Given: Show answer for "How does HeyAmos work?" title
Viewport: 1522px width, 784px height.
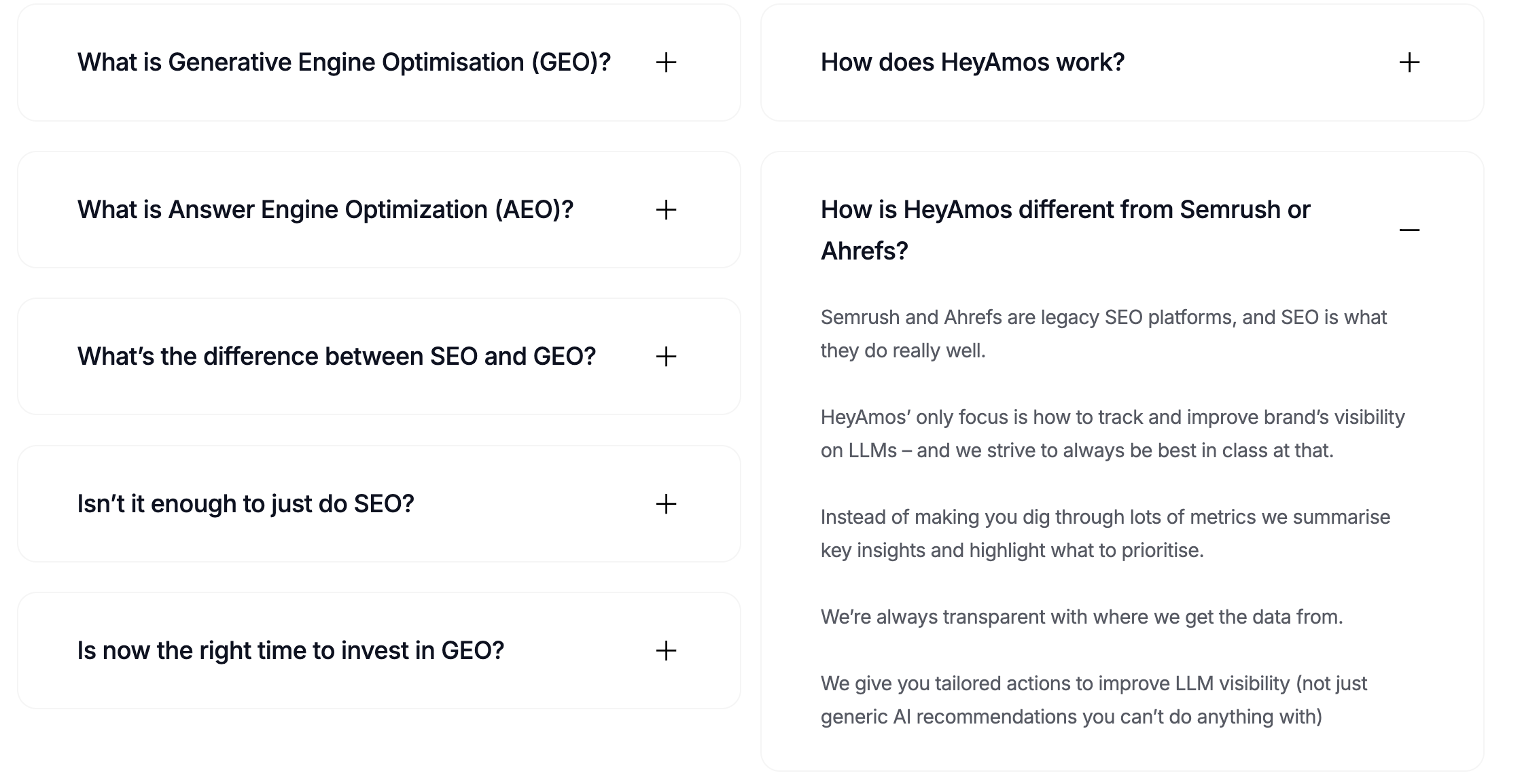Looking at the screenshot, I should pos(972,63).
